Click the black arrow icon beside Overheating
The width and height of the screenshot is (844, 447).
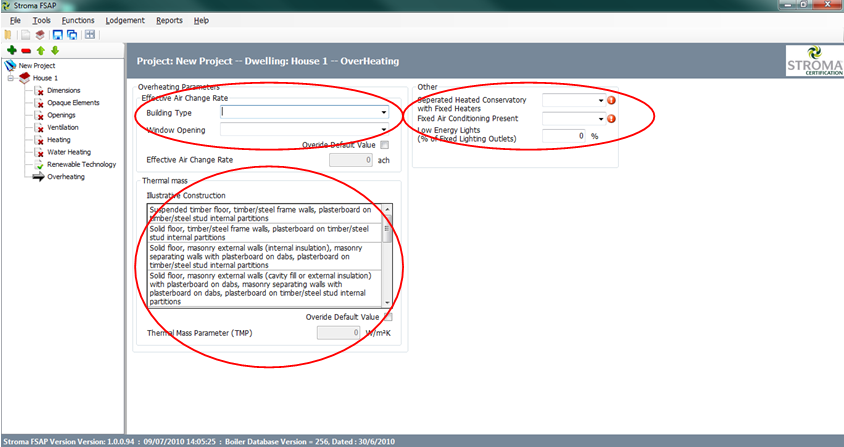point(38,177)
